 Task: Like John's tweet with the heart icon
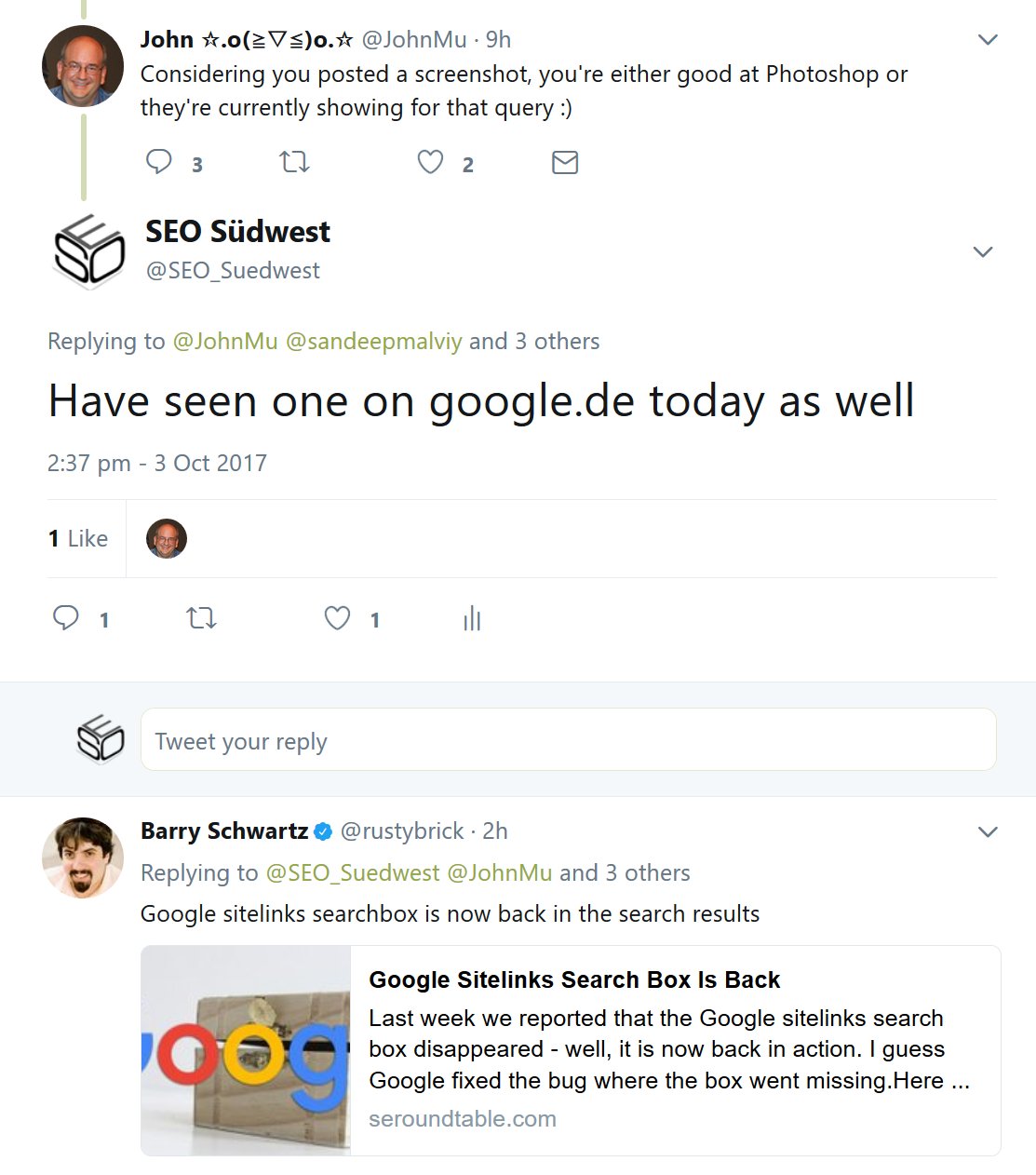pos(429,161)
